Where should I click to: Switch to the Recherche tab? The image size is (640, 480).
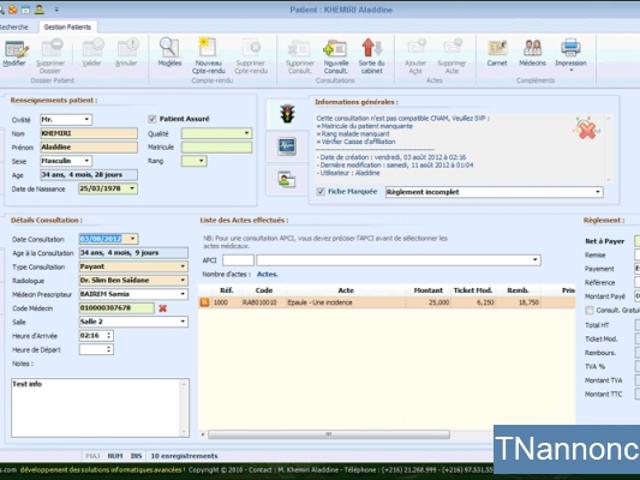tap(13, 27)
